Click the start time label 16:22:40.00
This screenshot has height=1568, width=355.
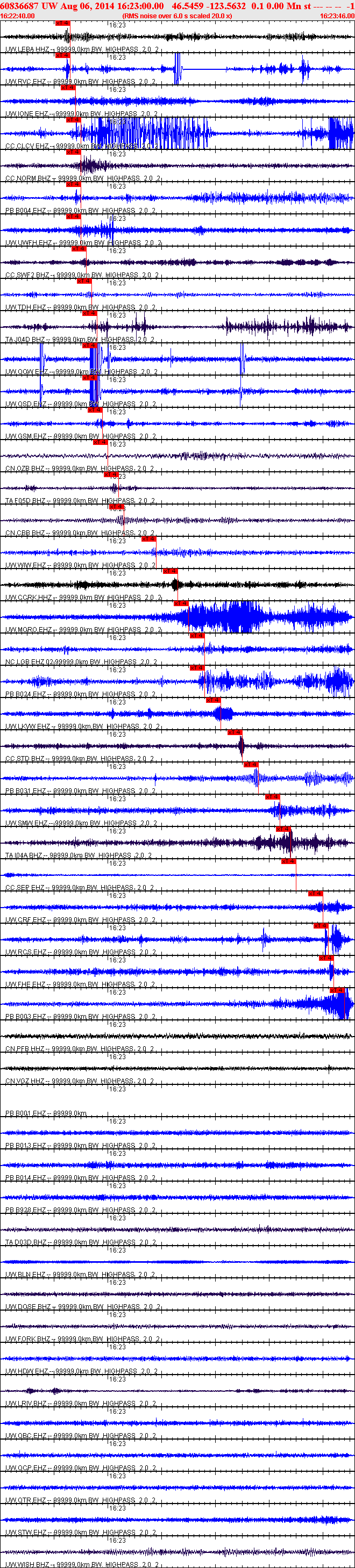click(18, 16)
